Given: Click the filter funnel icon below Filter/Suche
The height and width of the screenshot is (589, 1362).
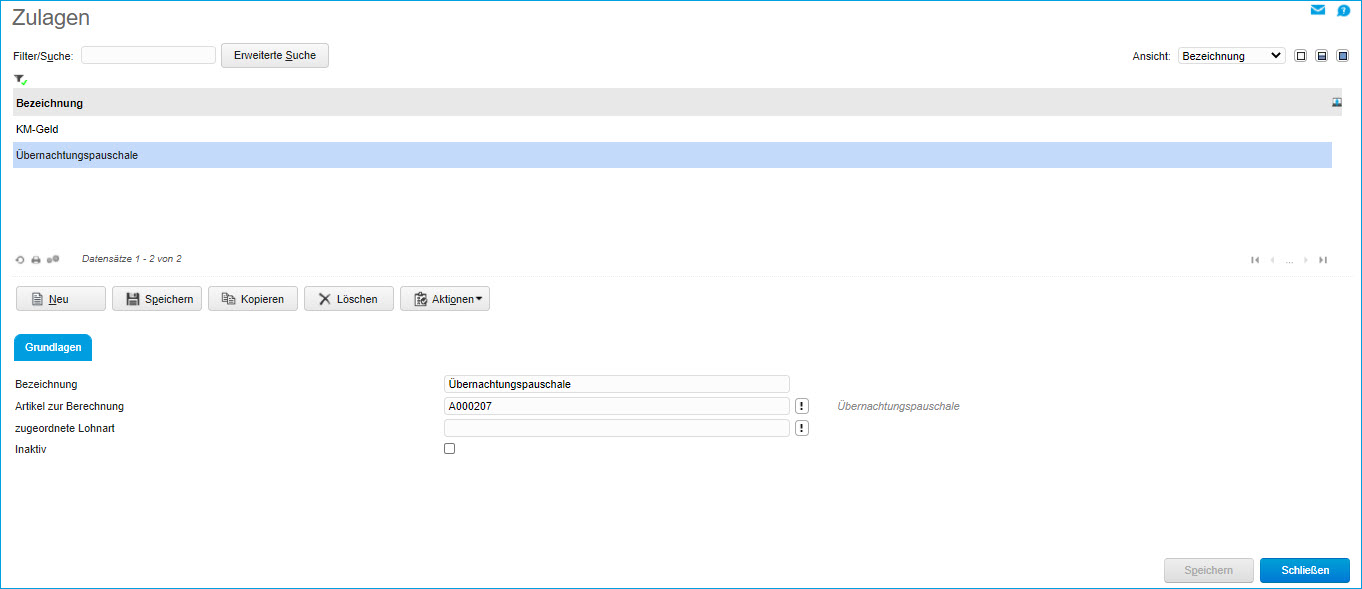Looking at the screenshot, I should (20, 79).
